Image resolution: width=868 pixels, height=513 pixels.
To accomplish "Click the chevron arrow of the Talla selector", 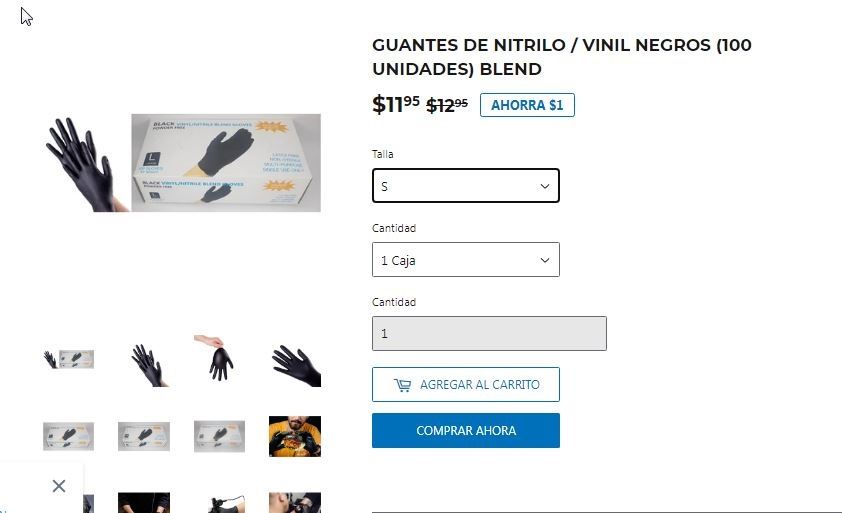I will click(545, 186).
